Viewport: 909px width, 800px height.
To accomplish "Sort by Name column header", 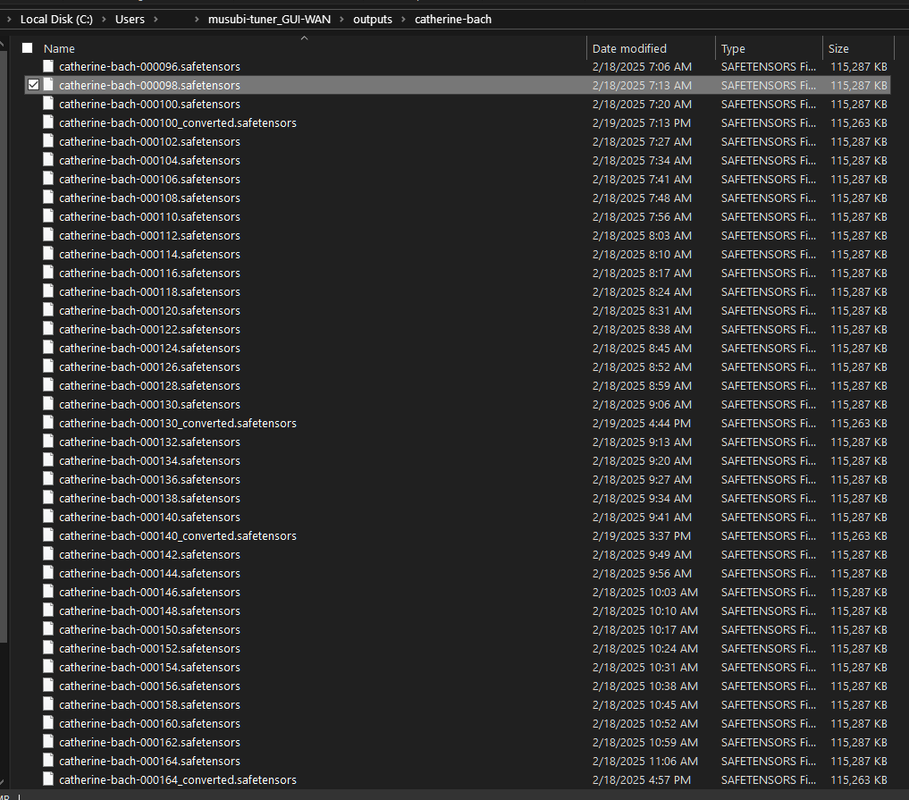I will (x=59, y=49).
